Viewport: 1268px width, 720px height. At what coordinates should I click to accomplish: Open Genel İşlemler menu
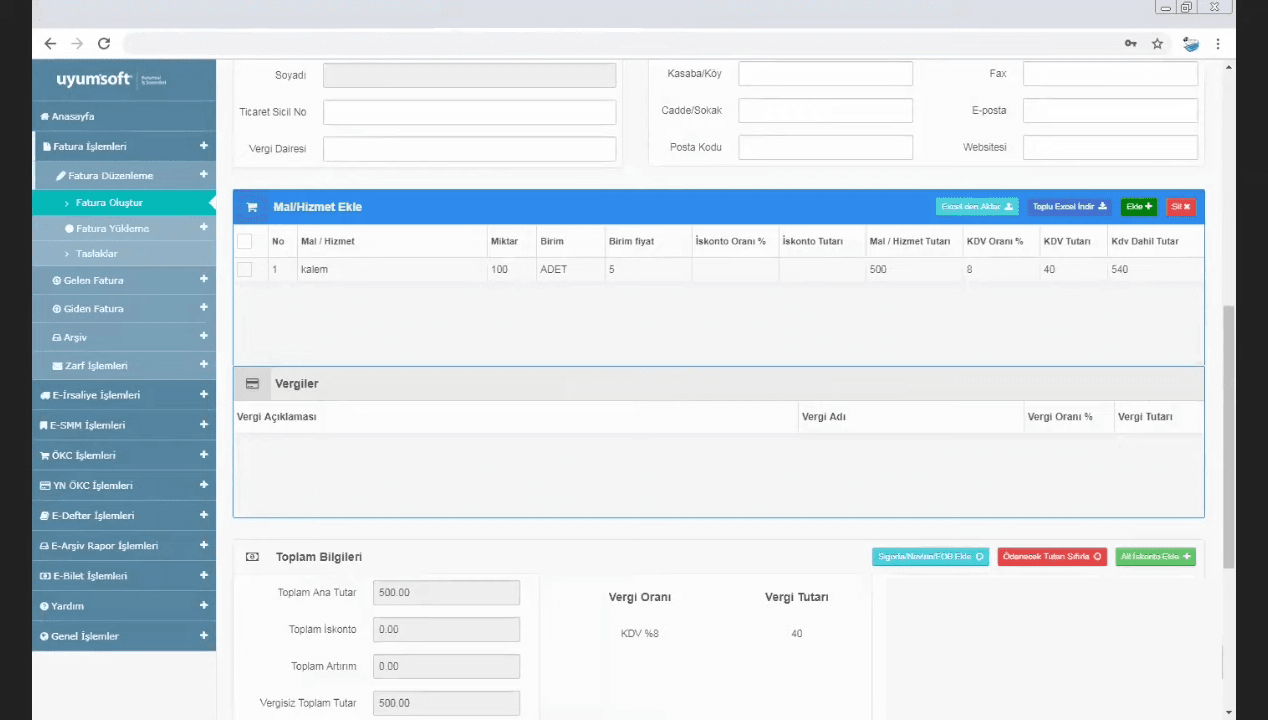(x=124, y=636)
